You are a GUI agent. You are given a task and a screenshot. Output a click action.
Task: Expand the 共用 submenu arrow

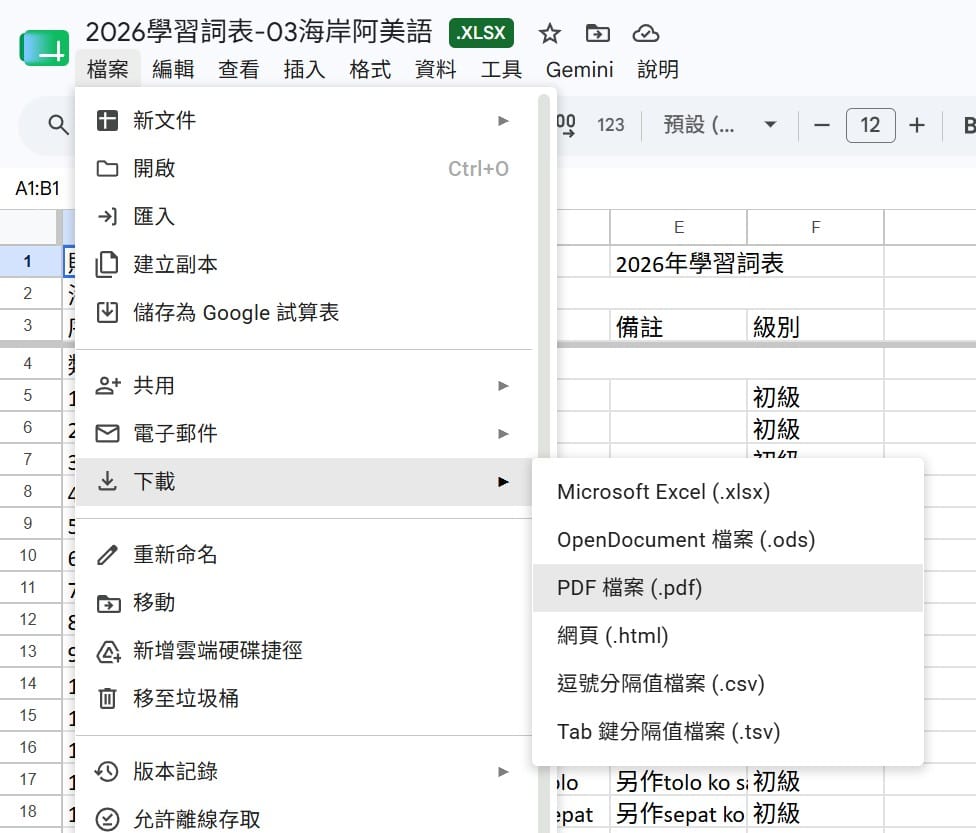pos(504,386)
